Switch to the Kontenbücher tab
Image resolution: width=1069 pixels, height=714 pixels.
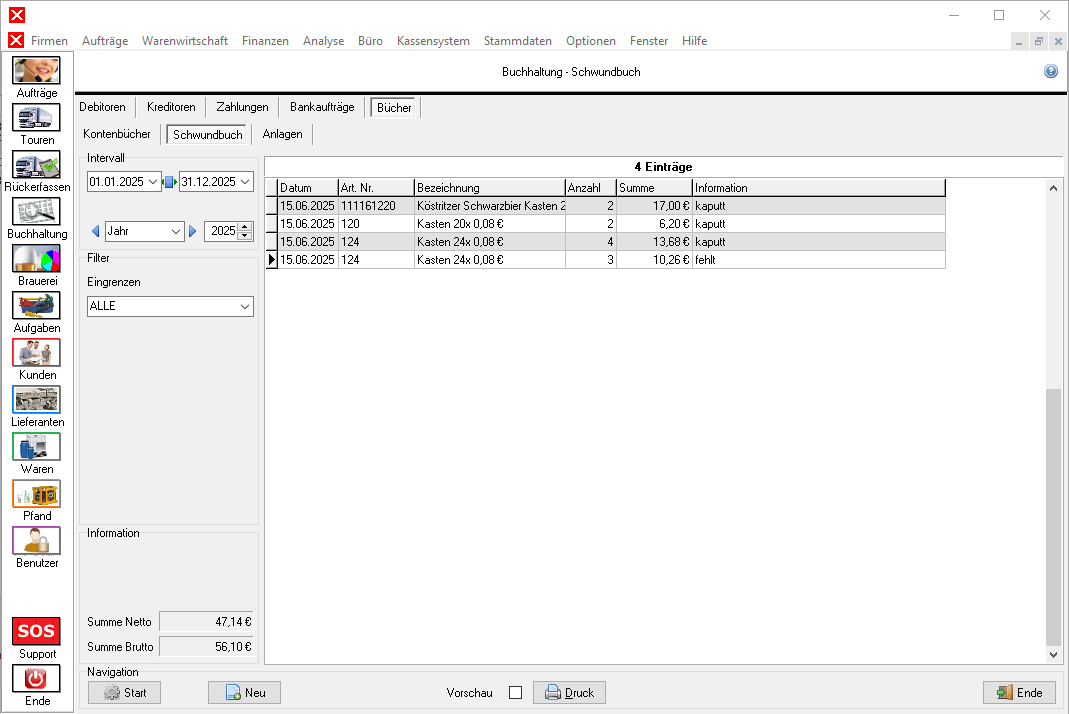coord(117,134)
